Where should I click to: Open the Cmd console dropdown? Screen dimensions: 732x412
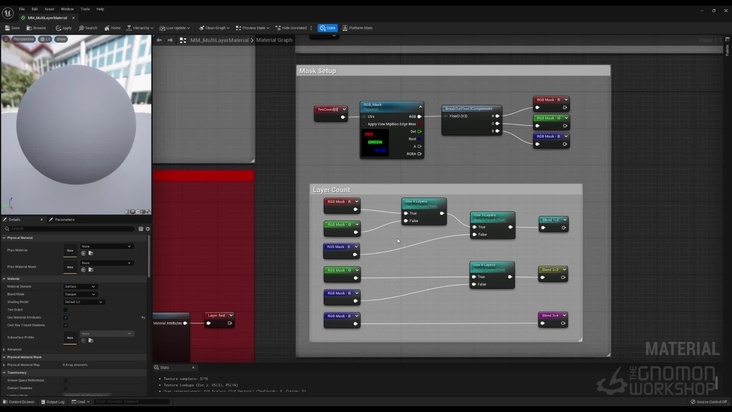click(80, 402)
